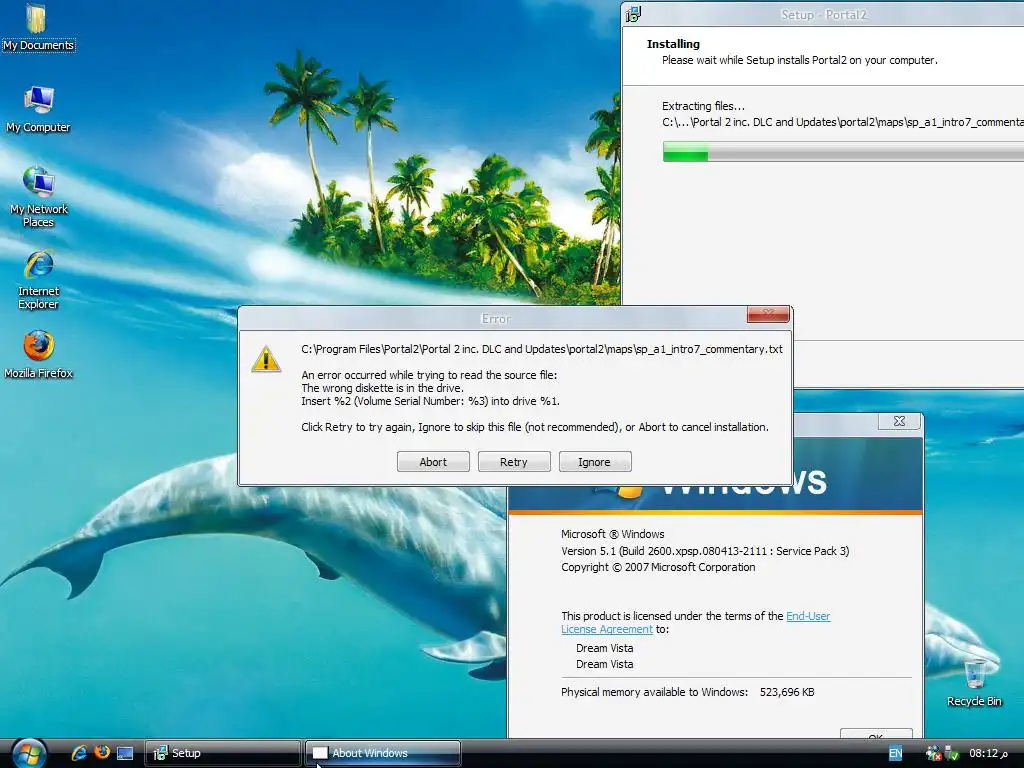Switch to About Windows taskbar button
The height and width of the screenshot is (768, 1024).
coord(383,753)
